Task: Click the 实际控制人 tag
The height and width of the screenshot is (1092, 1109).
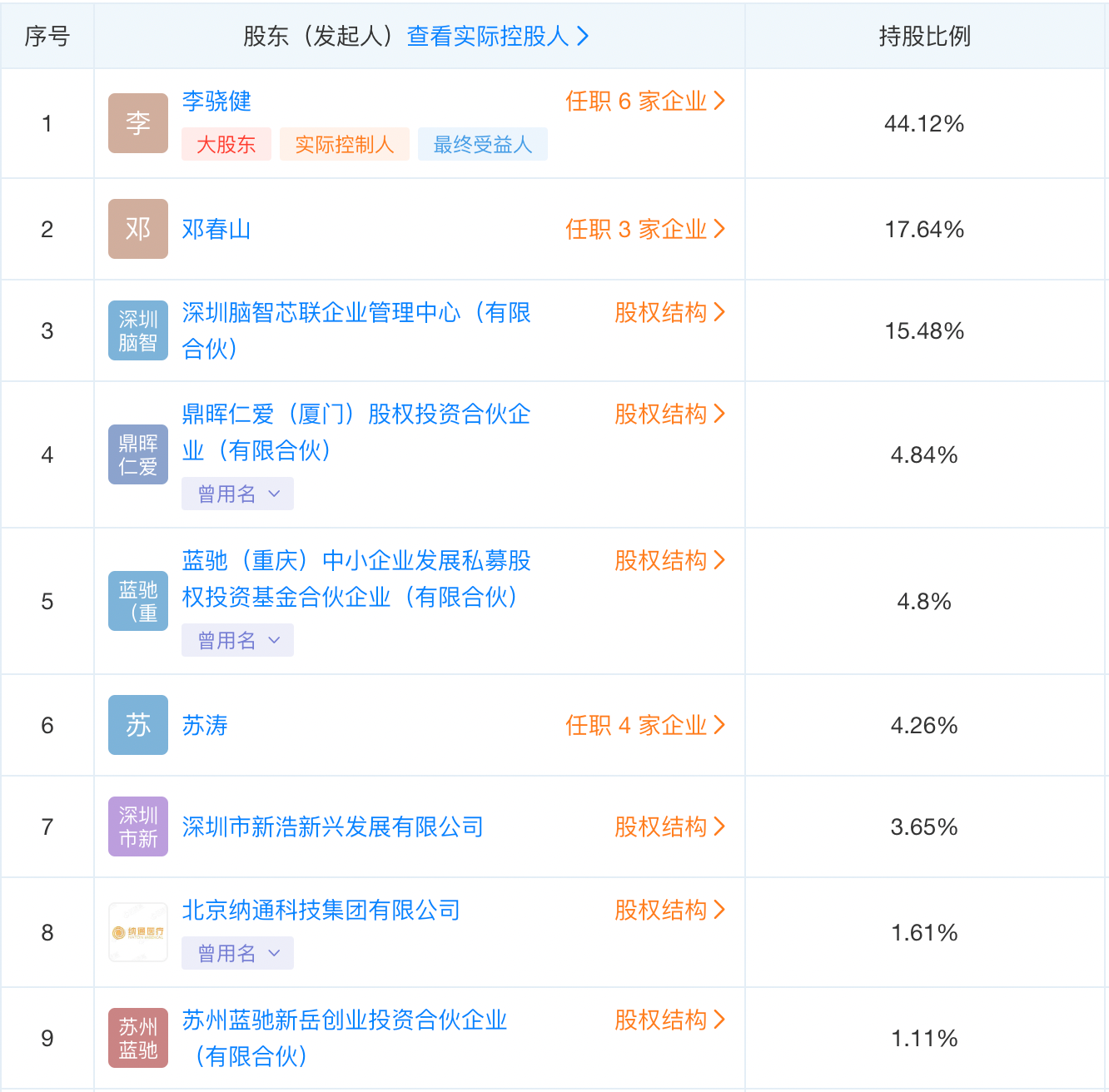Action: pos(344,144)
